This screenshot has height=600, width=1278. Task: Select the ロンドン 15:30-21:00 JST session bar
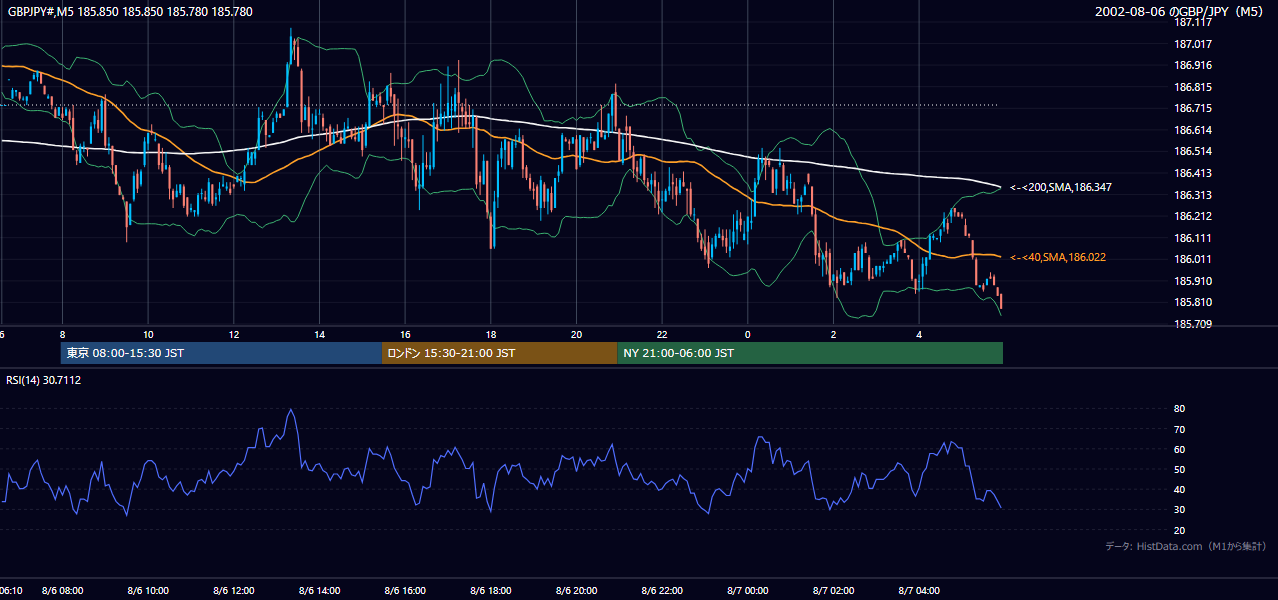click(x=499, y=353)
